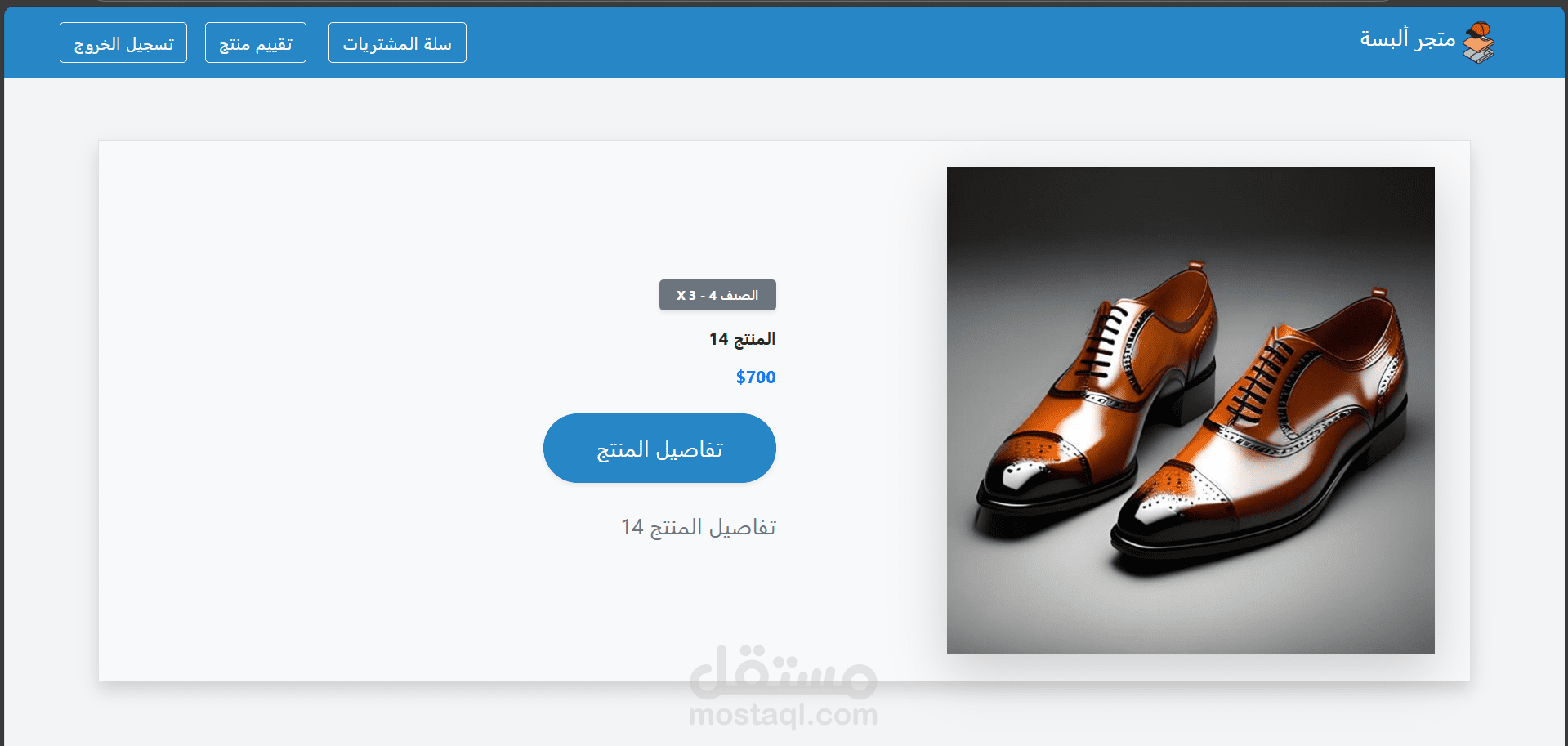Click the mostaql.com watermark text
This screenshot has height=746, width=1568.
click(x=783, y=715)
